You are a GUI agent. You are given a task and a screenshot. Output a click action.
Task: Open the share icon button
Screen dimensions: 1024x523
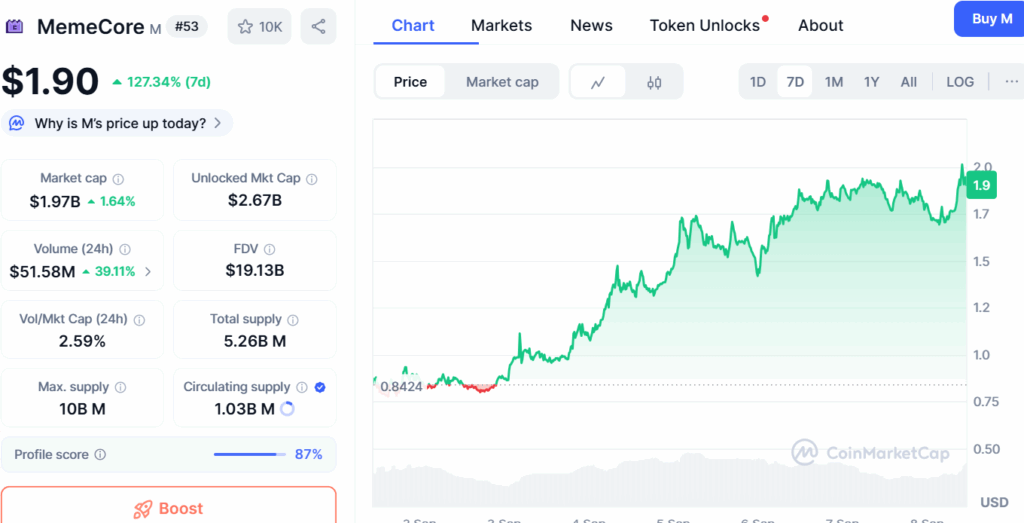[319, 27]
